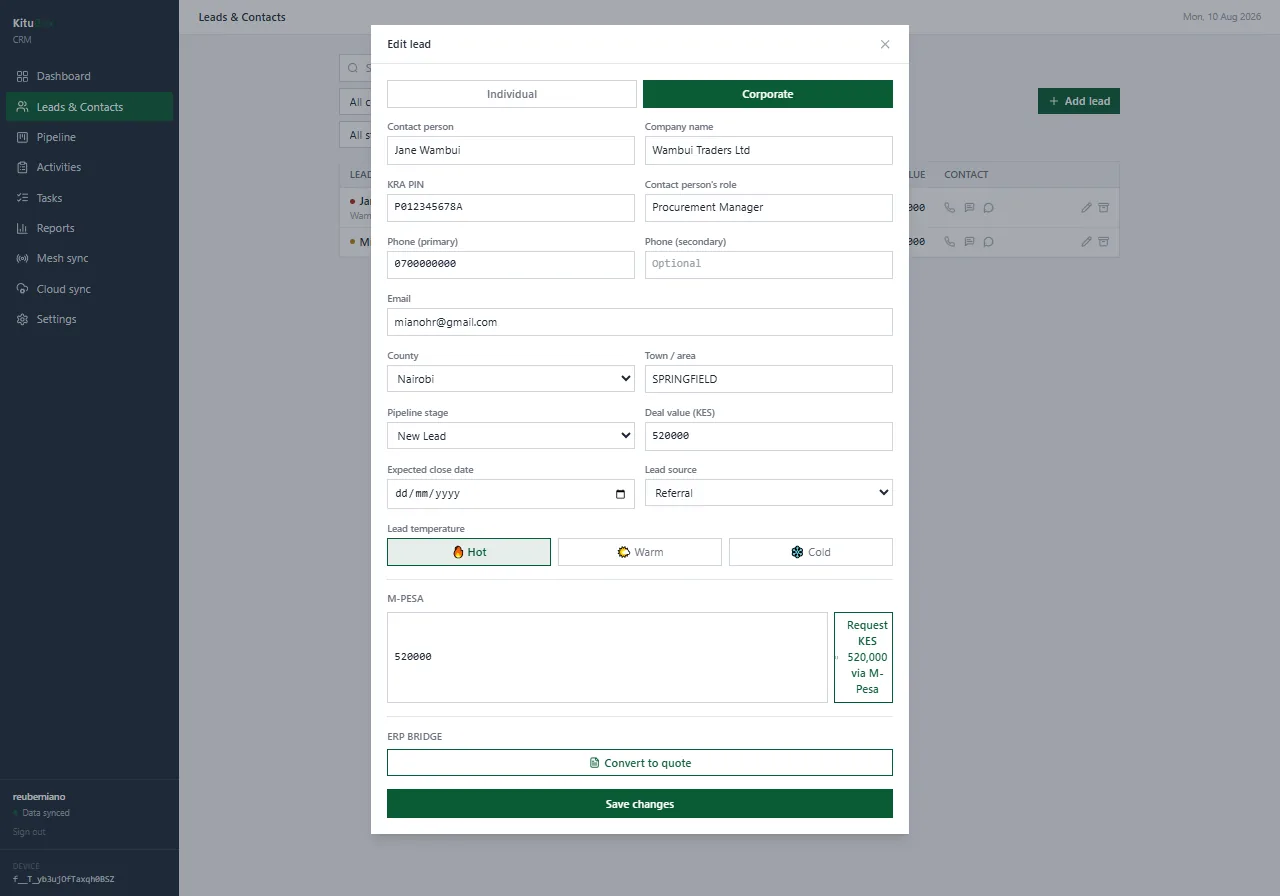Switch lead type to Individual

(512, 94)
